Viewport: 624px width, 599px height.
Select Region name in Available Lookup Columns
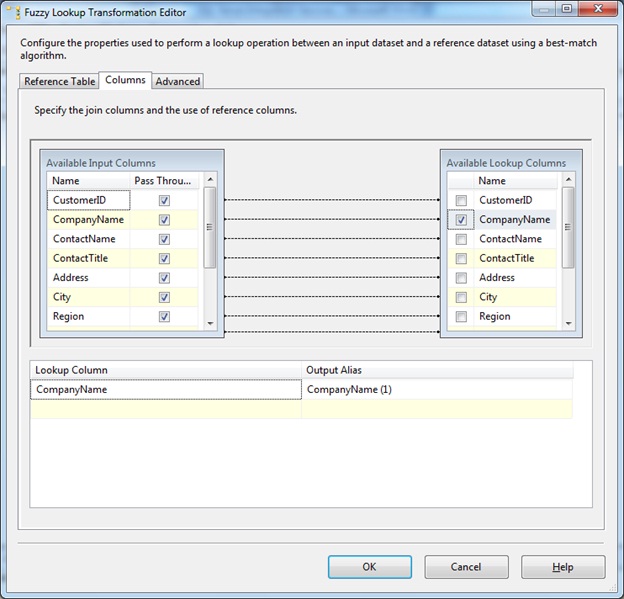pyautogui.click(x=515, y=316)
